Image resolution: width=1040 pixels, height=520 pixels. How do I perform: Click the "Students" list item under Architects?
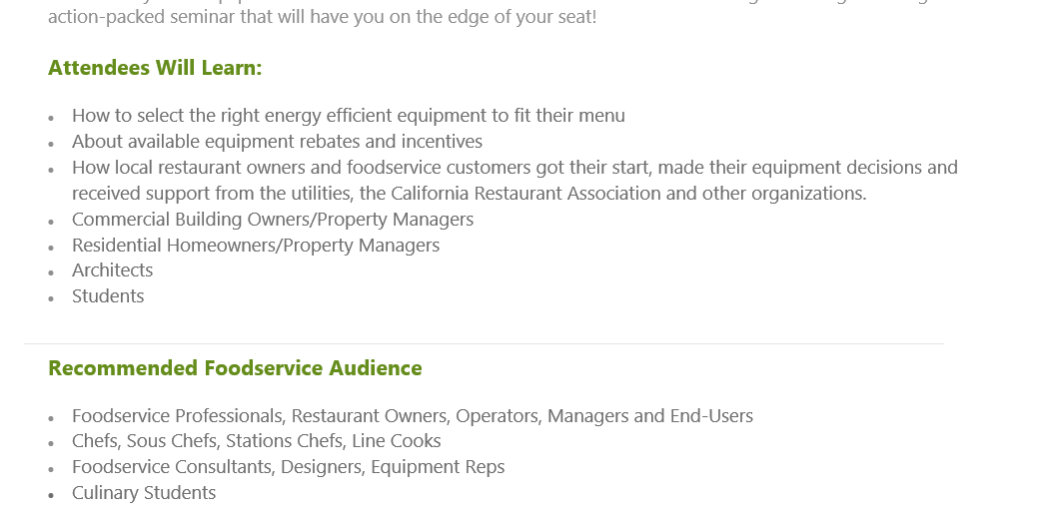pos(108,297)
